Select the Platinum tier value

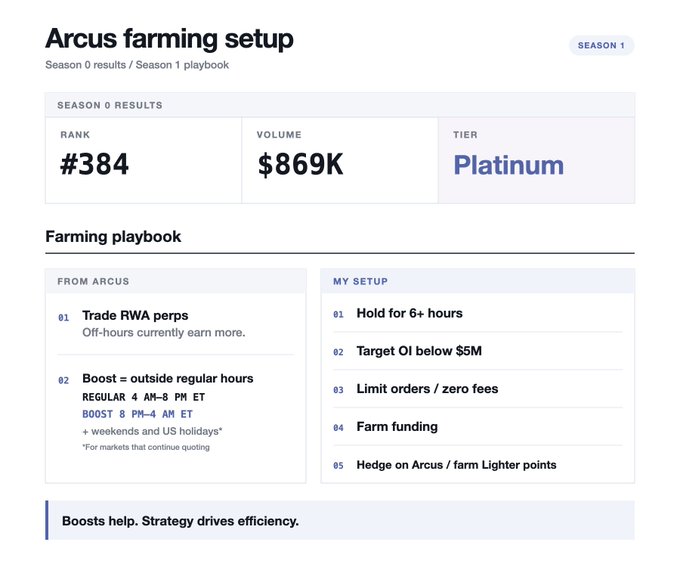(509, 165)
